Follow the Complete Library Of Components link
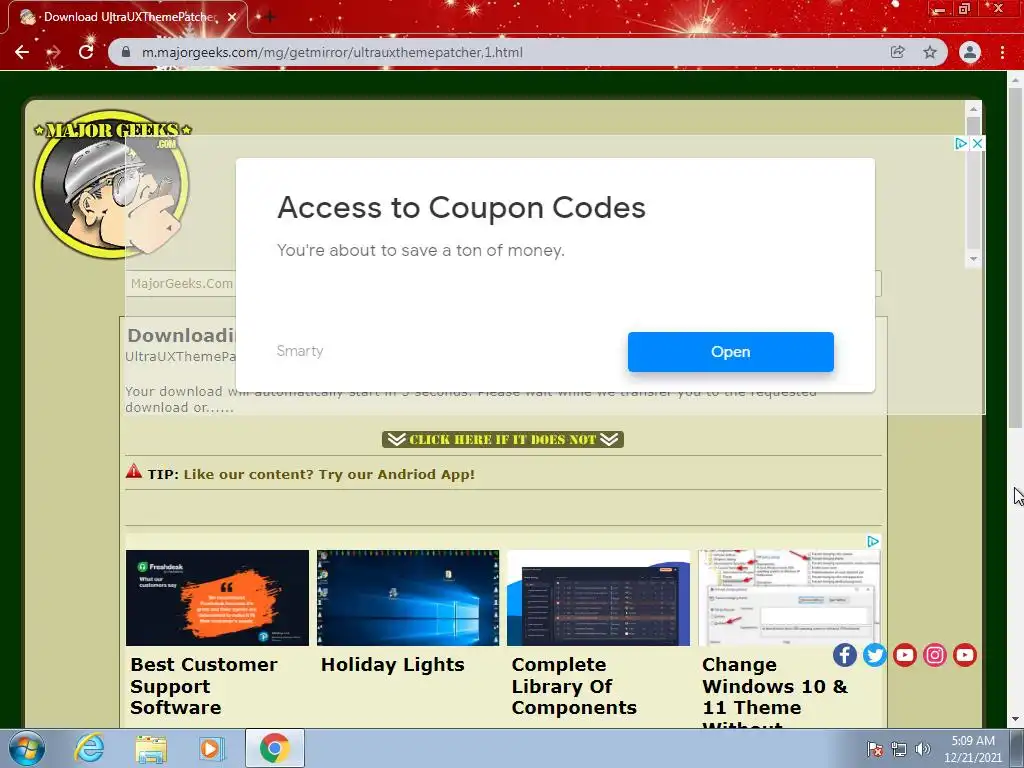The height and width of the screenshot is (768, 1024). click(x=574, y=686)
